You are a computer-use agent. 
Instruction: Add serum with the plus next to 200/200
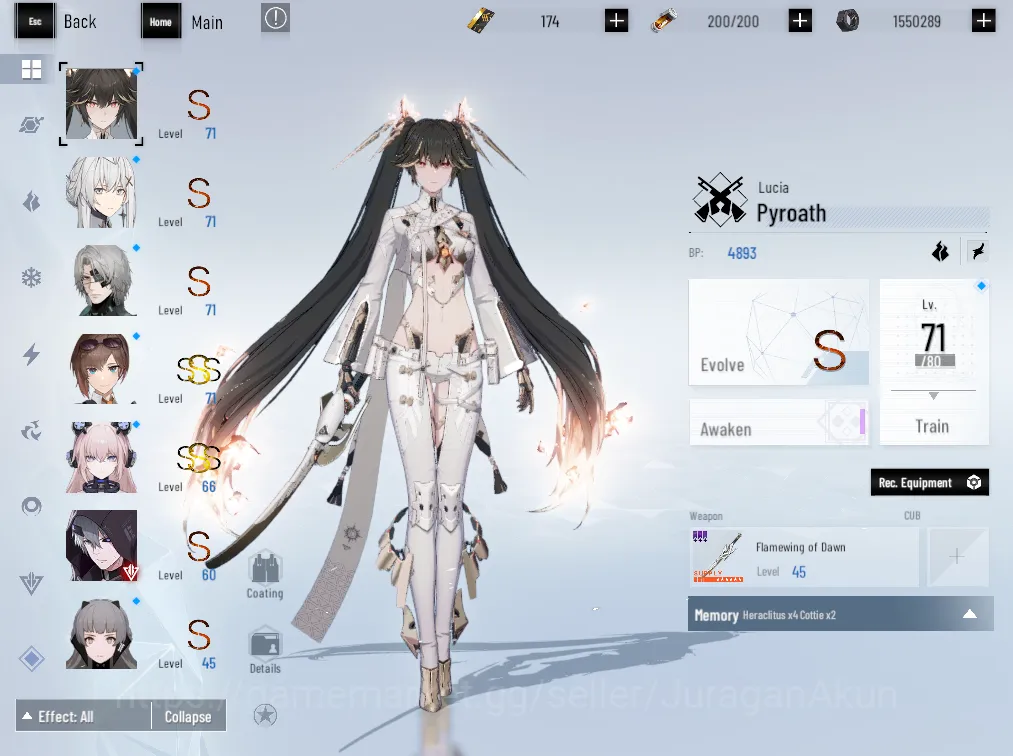(x=800, y=21)
